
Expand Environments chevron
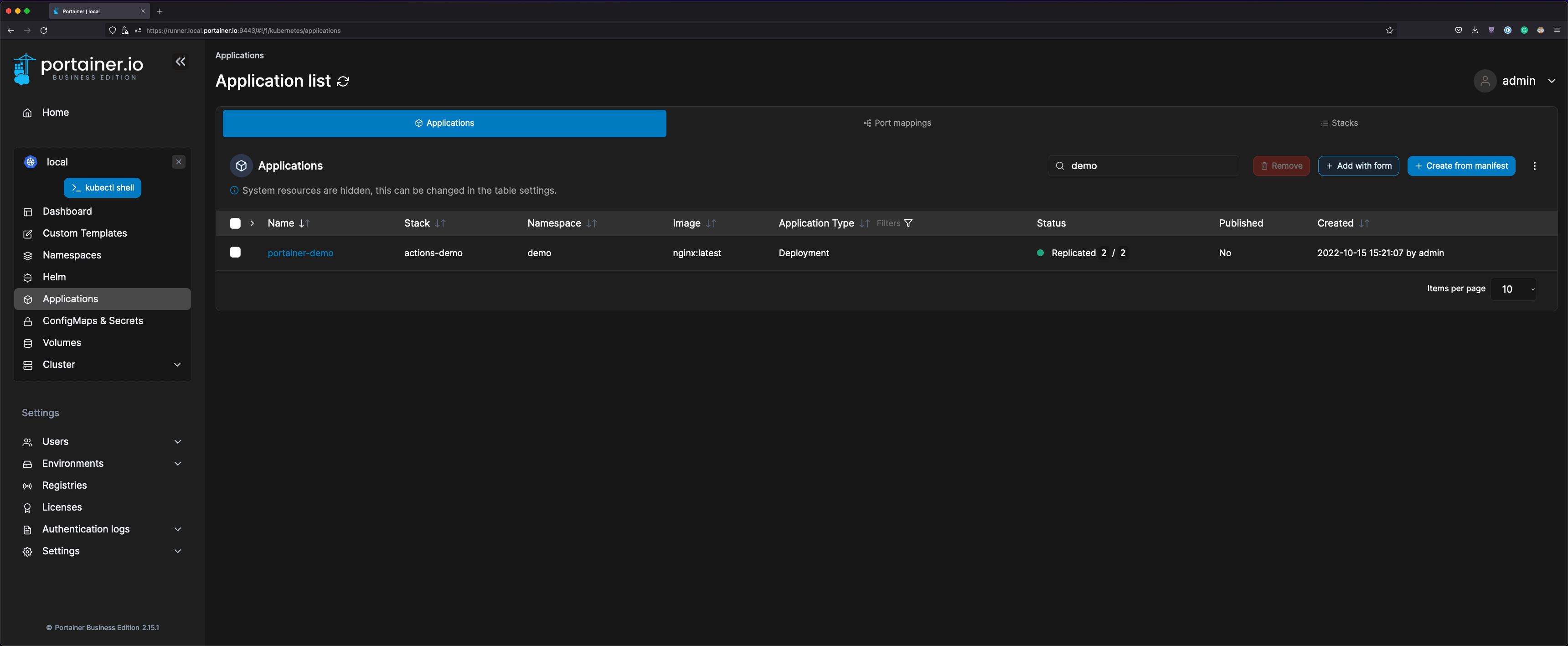tap(178, 463)
